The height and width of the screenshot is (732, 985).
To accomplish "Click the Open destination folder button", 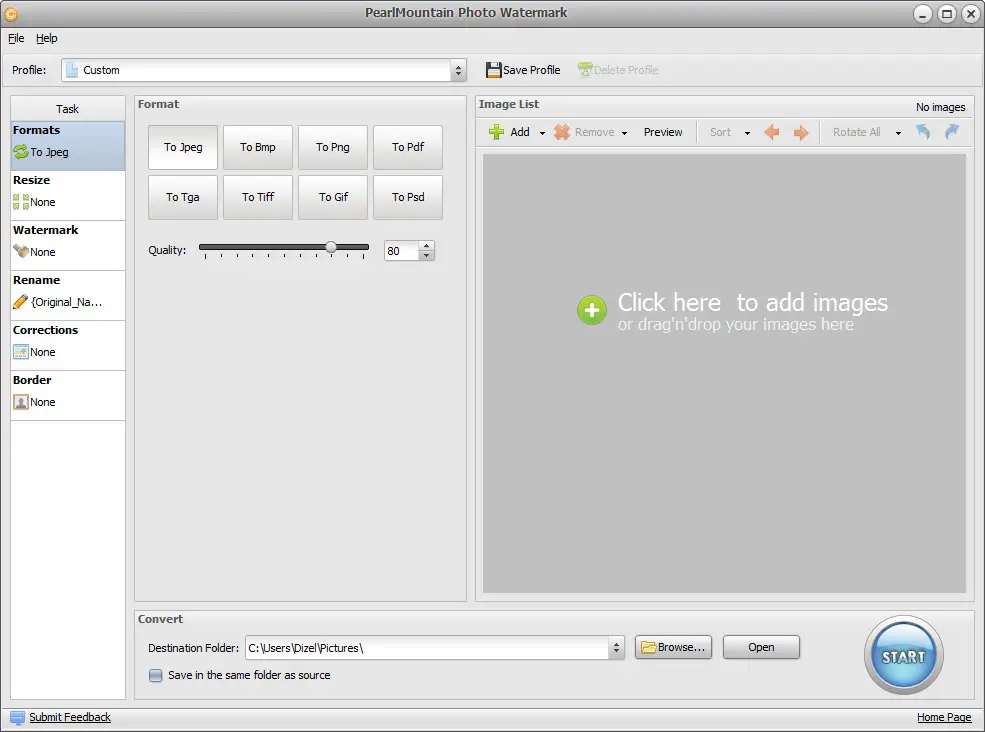I will coord(761,647).
